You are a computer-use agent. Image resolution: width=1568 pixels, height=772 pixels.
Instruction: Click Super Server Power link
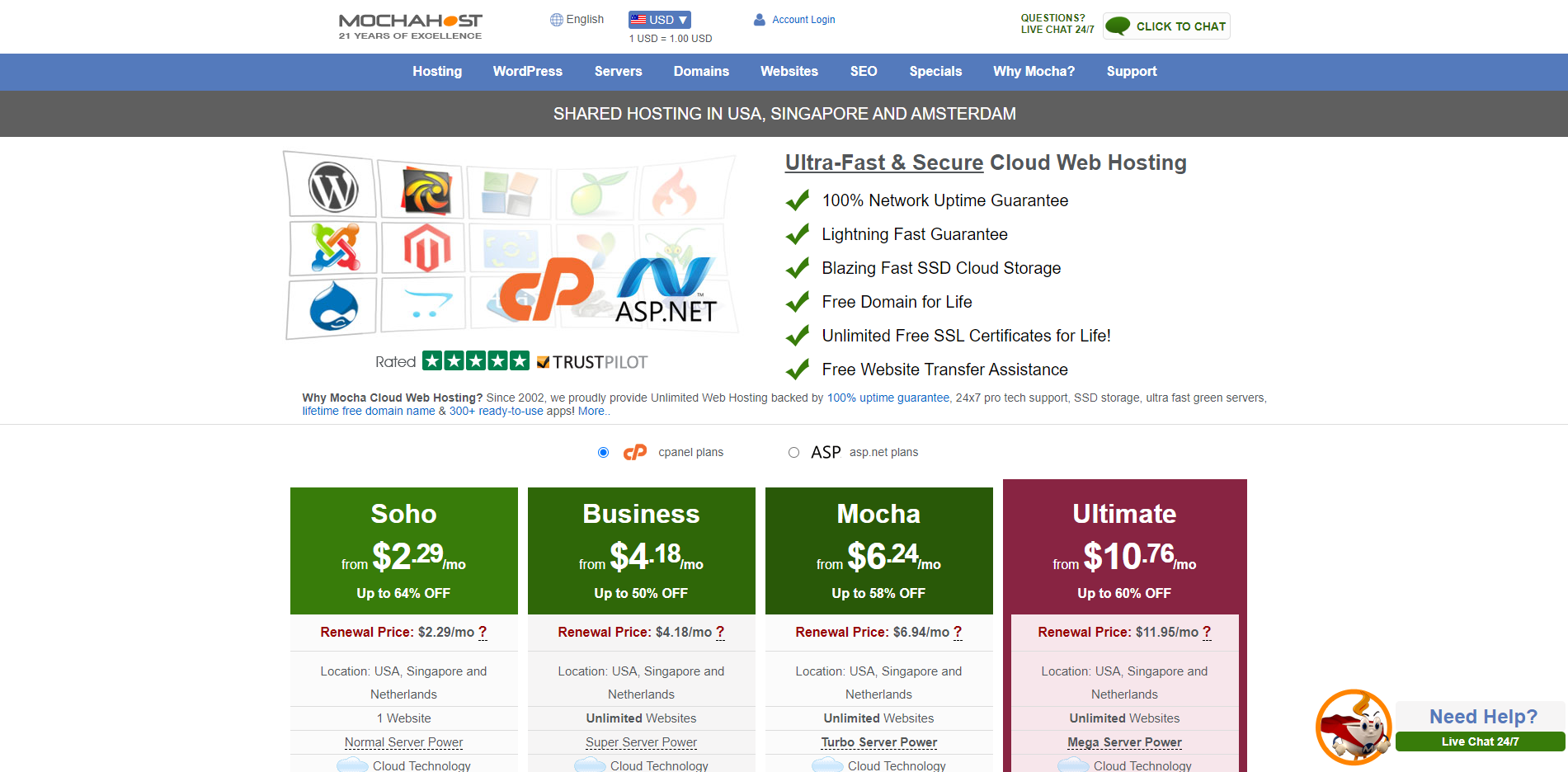[x=642, y=742]
